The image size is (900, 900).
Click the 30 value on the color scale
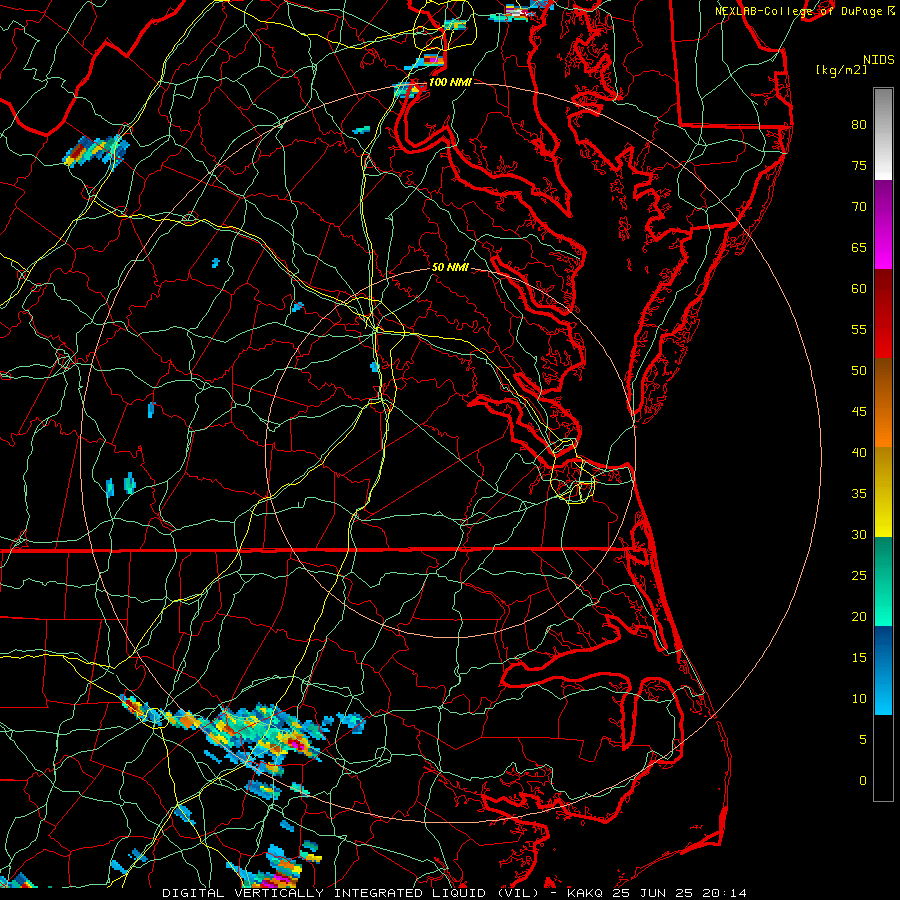[x=859, y=534]
